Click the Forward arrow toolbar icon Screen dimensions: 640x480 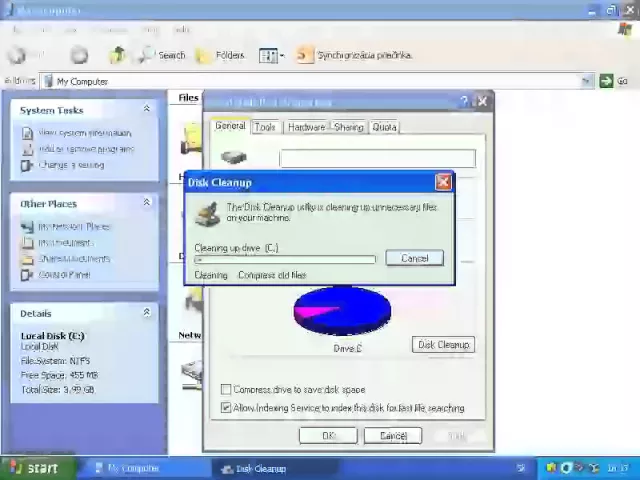pos(79,55)
